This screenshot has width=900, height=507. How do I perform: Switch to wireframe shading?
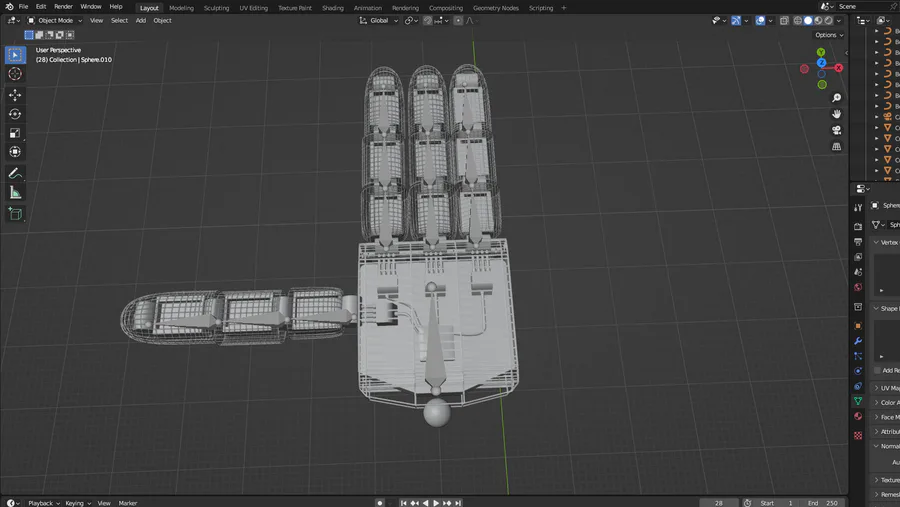click(x=798, y=21)
